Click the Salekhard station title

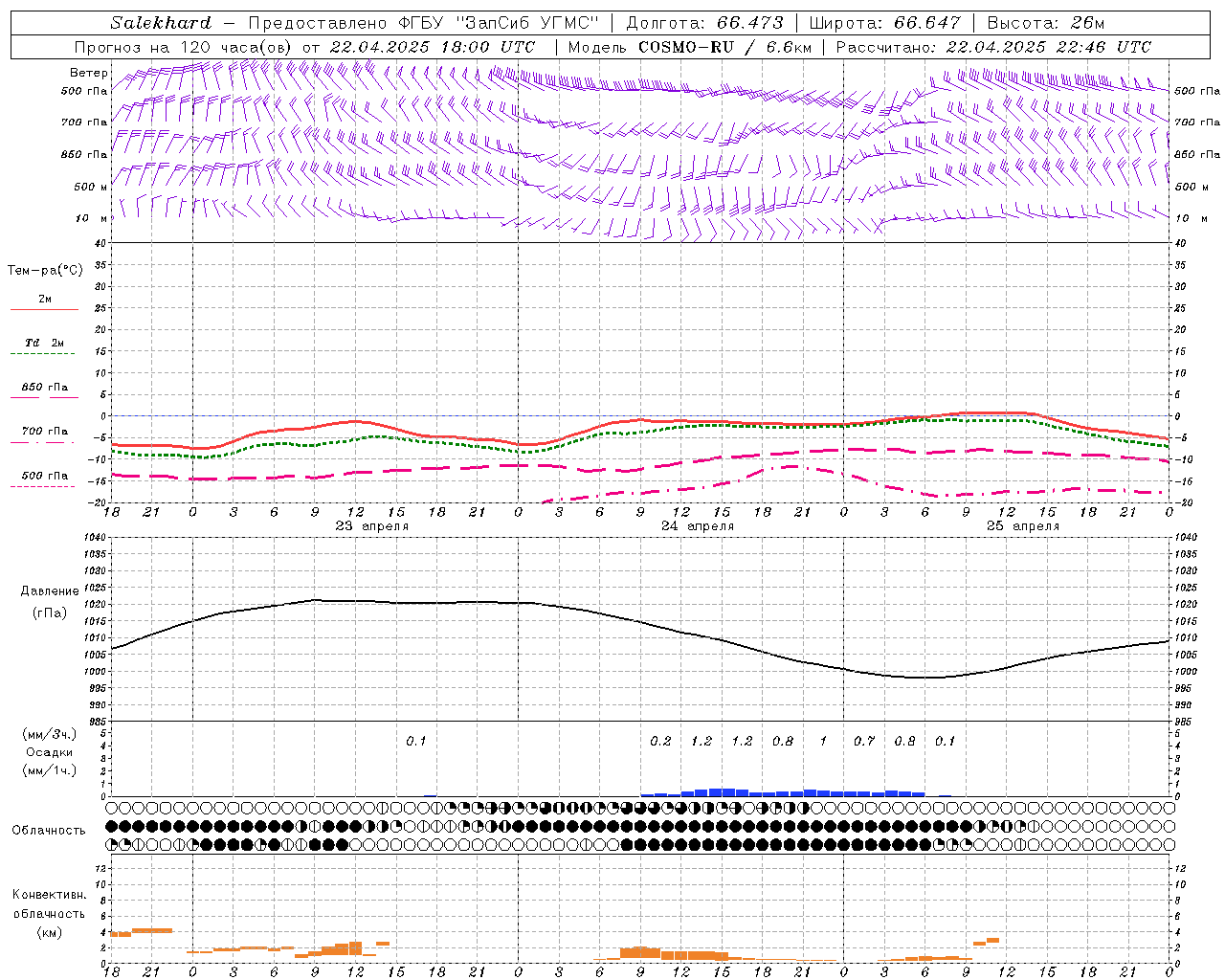pos(160,23)
